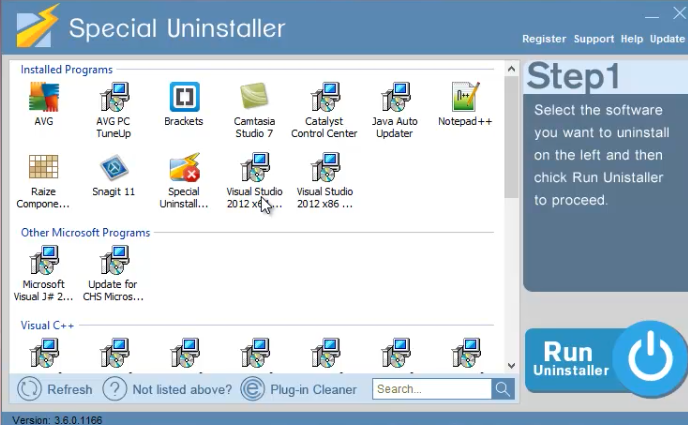This screenshot has height=425, width=688.
Task: Click the Version: 3.6.0.1166 status text
Action: click(x=57, y=420)
